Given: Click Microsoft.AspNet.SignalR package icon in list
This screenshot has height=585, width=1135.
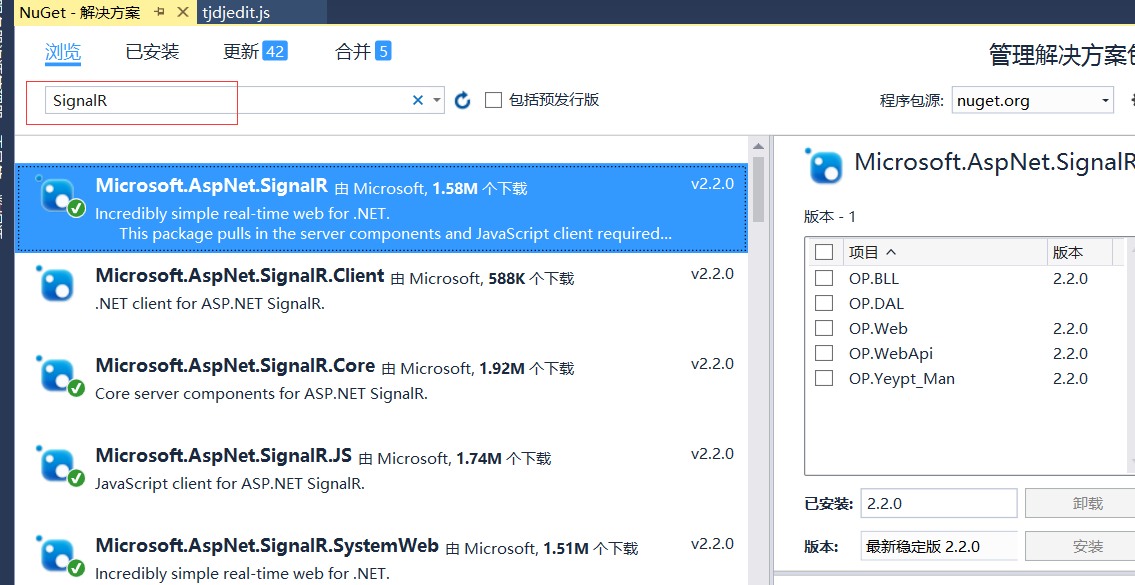Looking at the screenshot, I should pyautogui.click(x=60, y=197).
